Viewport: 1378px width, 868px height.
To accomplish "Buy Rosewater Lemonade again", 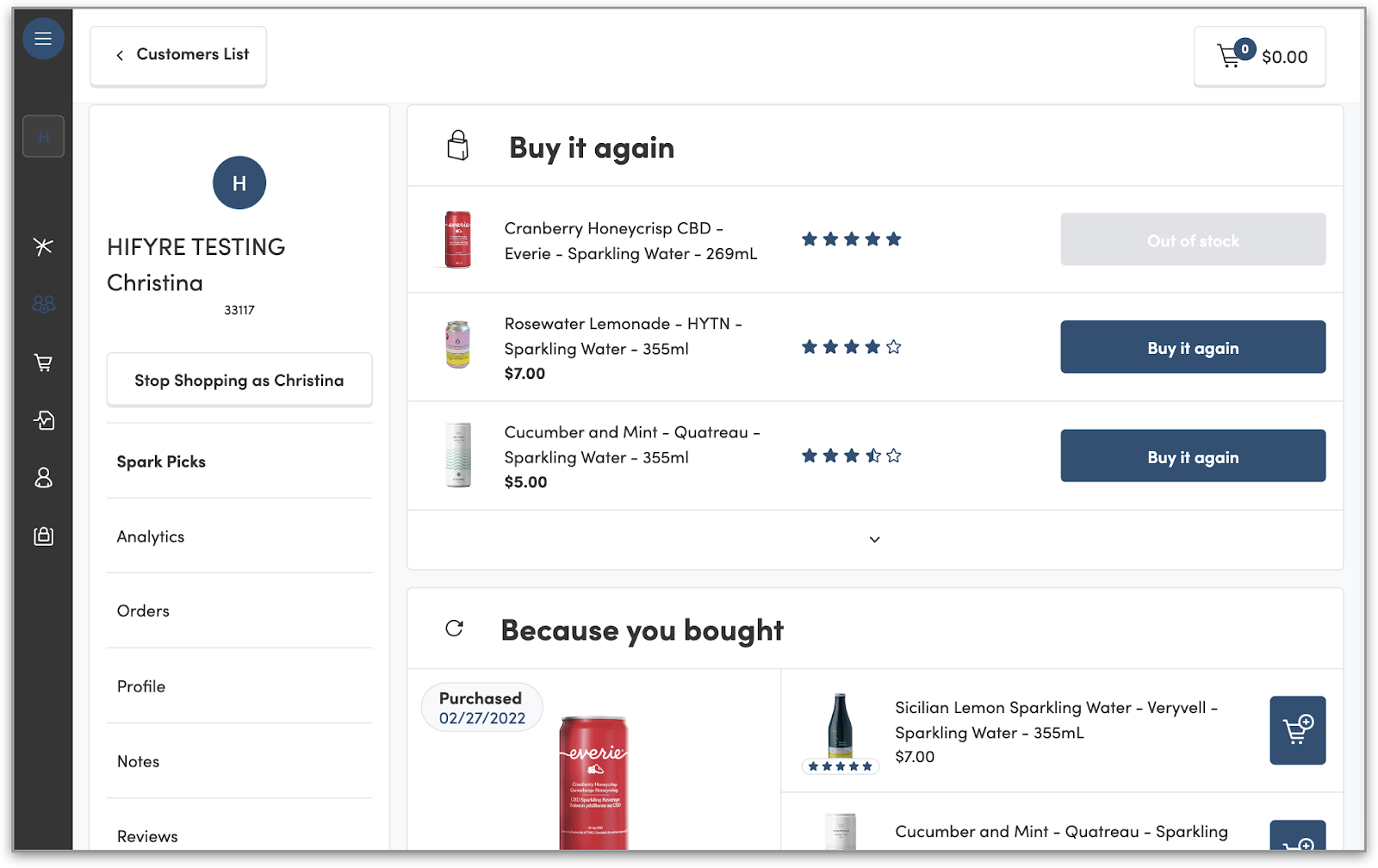I will pos(1192,347).
